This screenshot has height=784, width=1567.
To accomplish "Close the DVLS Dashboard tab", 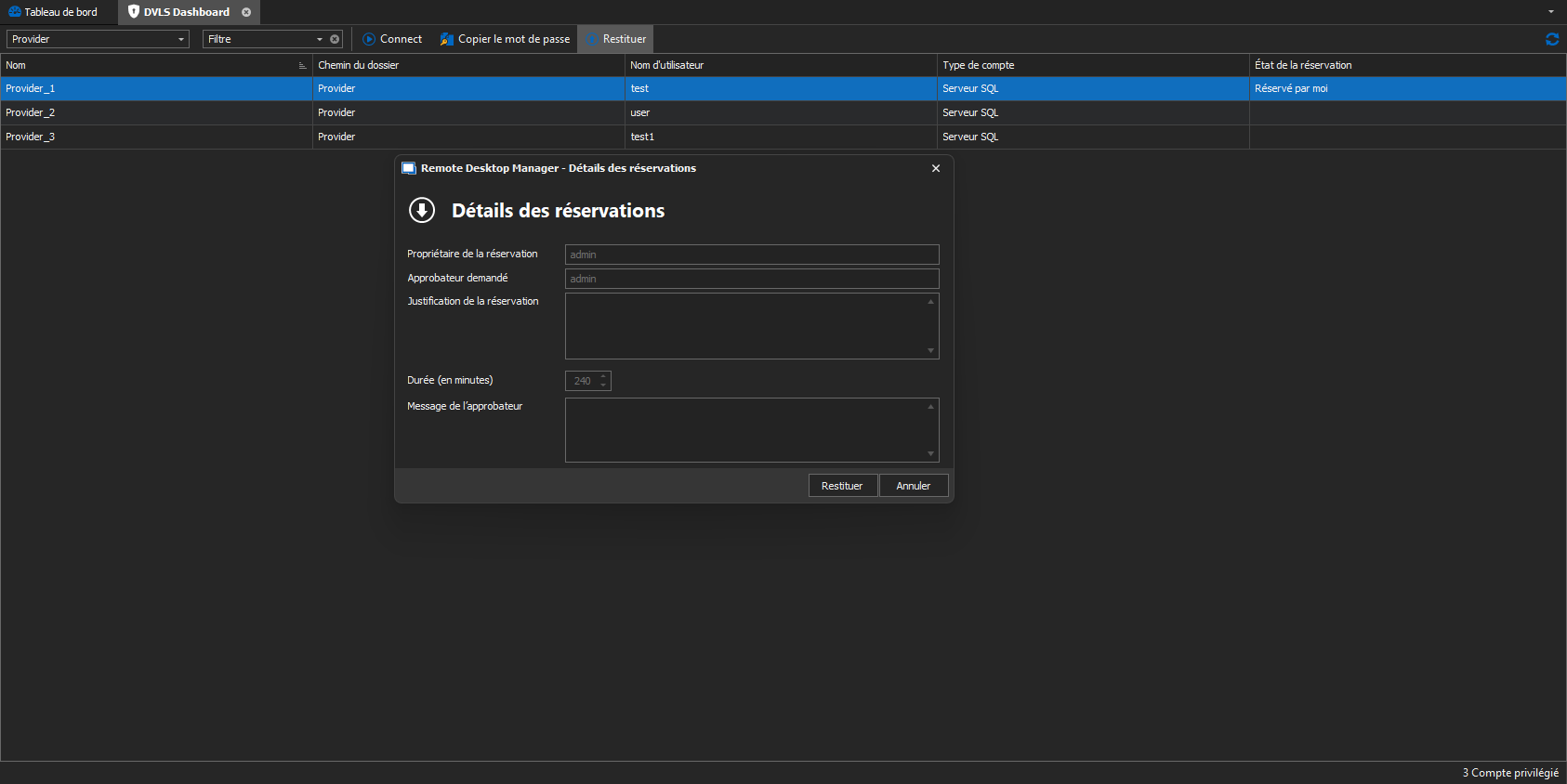I will coord(246,12).
